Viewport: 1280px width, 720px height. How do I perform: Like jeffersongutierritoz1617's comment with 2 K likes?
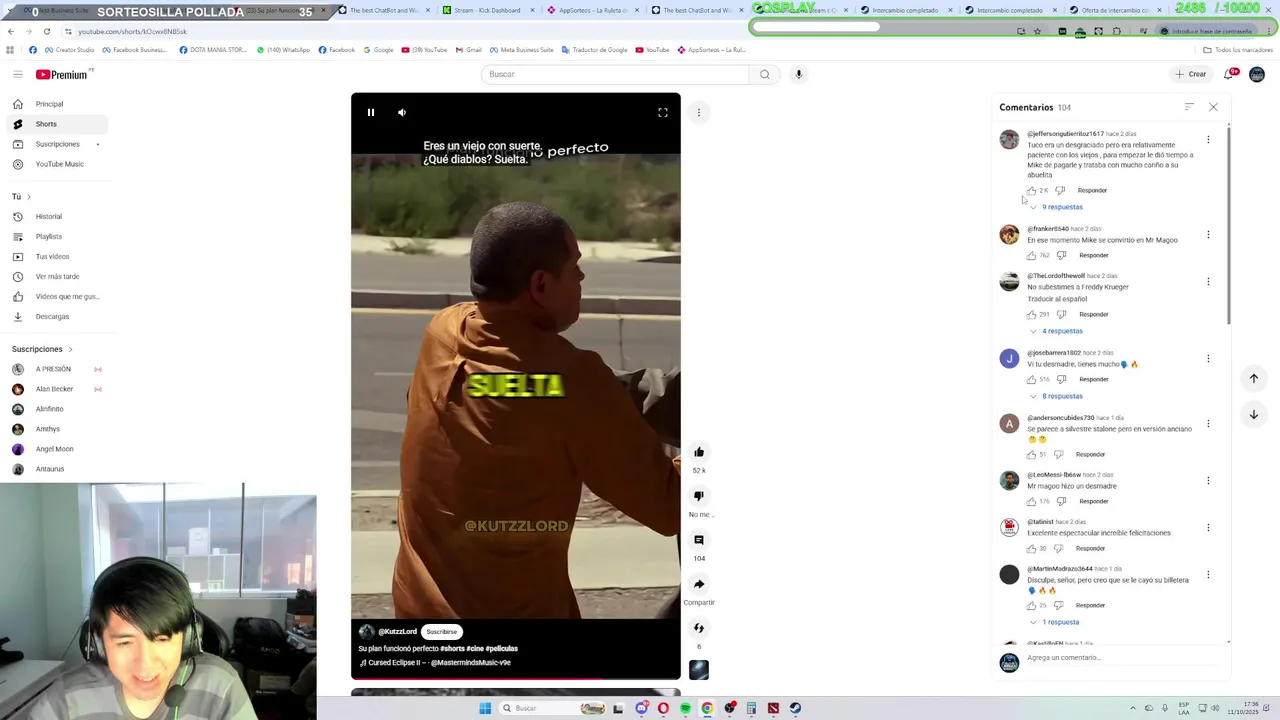[1031, 190]
